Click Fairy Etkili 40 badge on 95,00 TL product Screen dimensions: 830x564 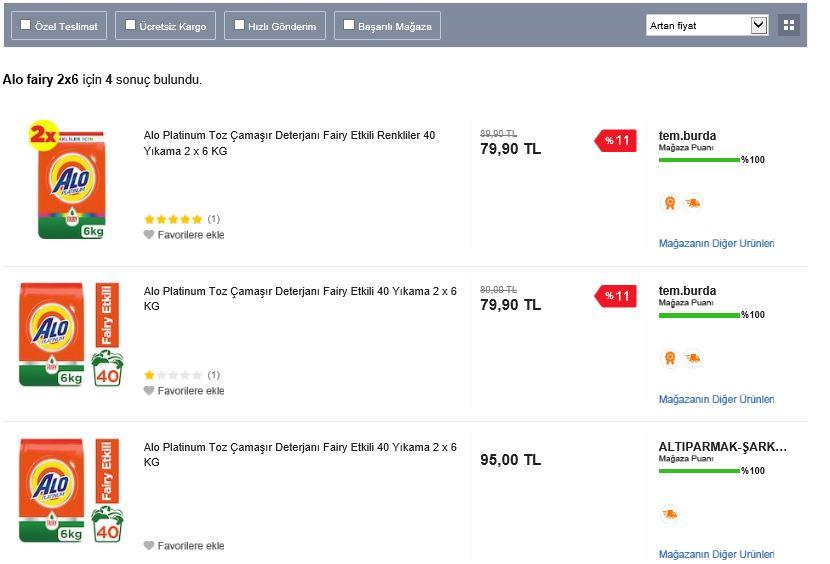(x=107, y=490)
